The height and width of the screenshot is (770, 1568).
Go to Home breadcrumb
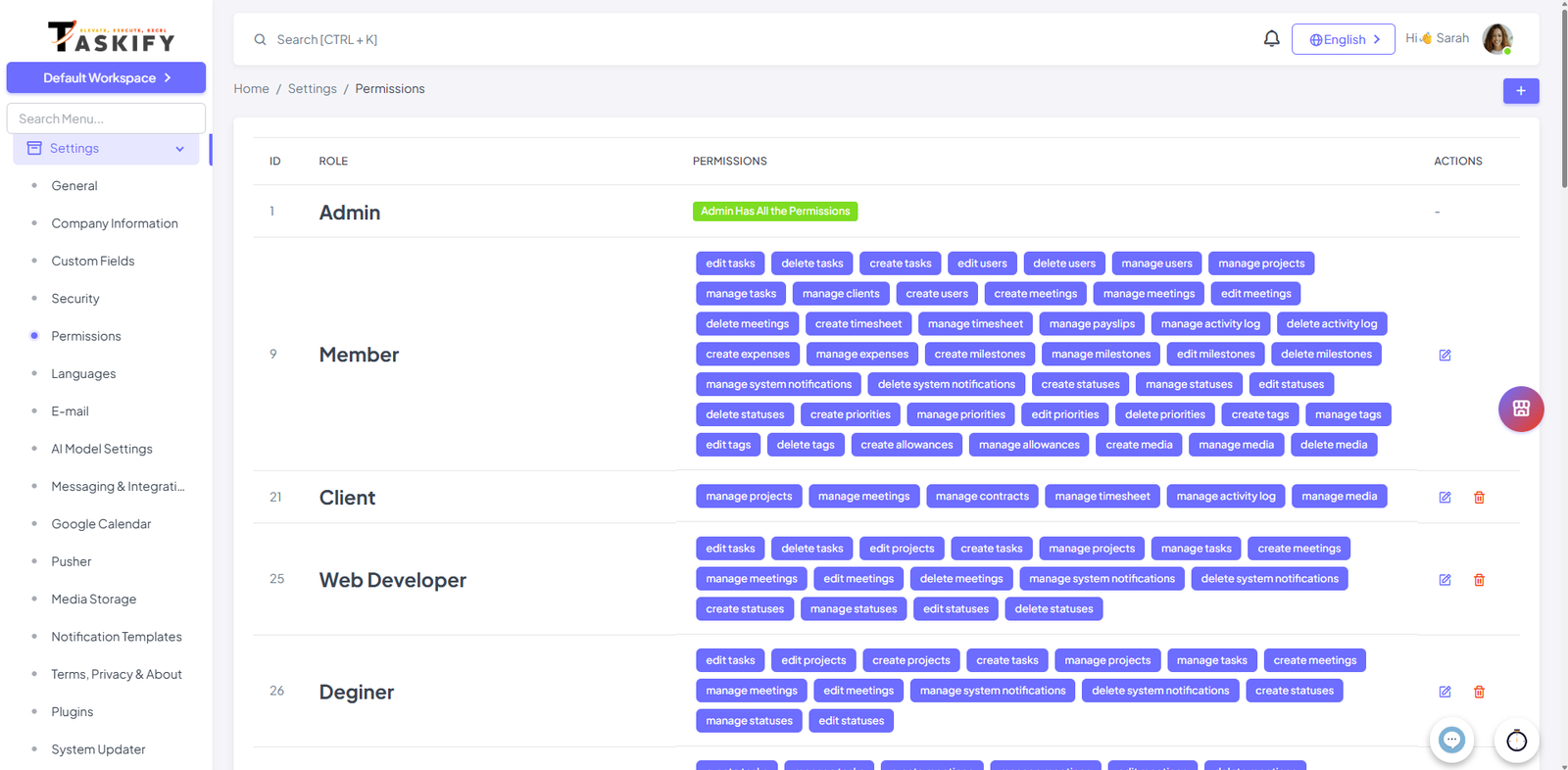point(251,88)
